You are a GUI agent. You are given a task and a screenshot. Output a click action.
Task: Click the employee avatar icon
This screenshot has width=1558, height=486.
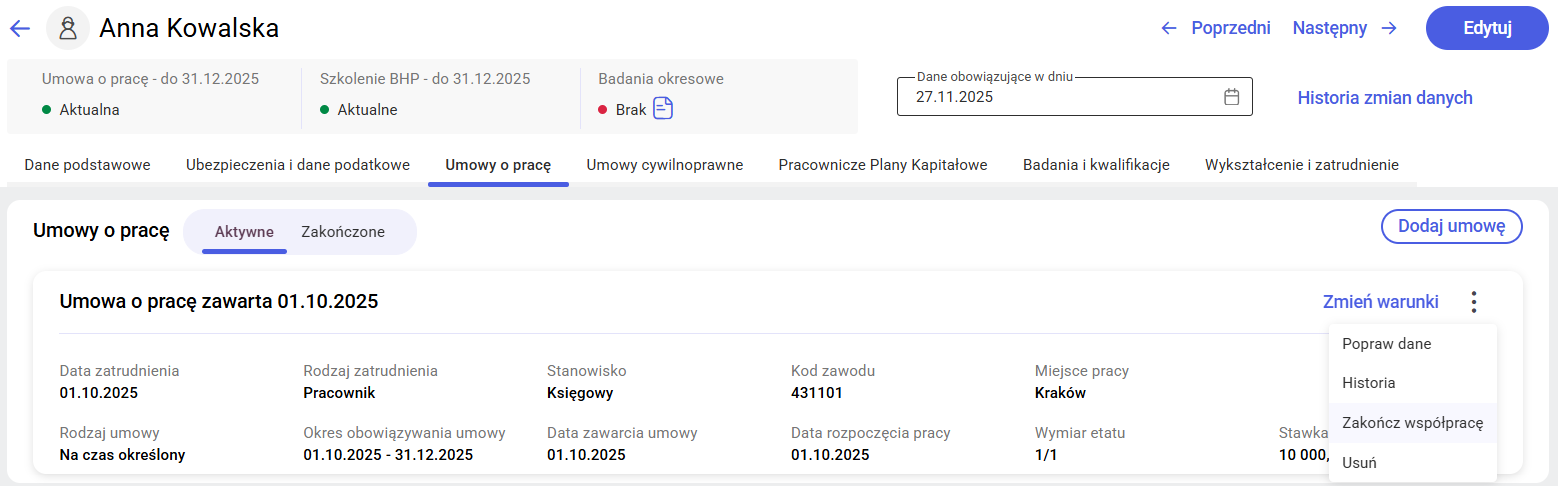[x=68, y=28]
